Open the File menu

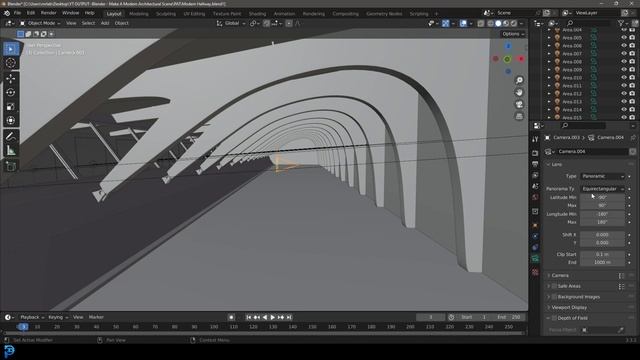click(x=17, y=13)
